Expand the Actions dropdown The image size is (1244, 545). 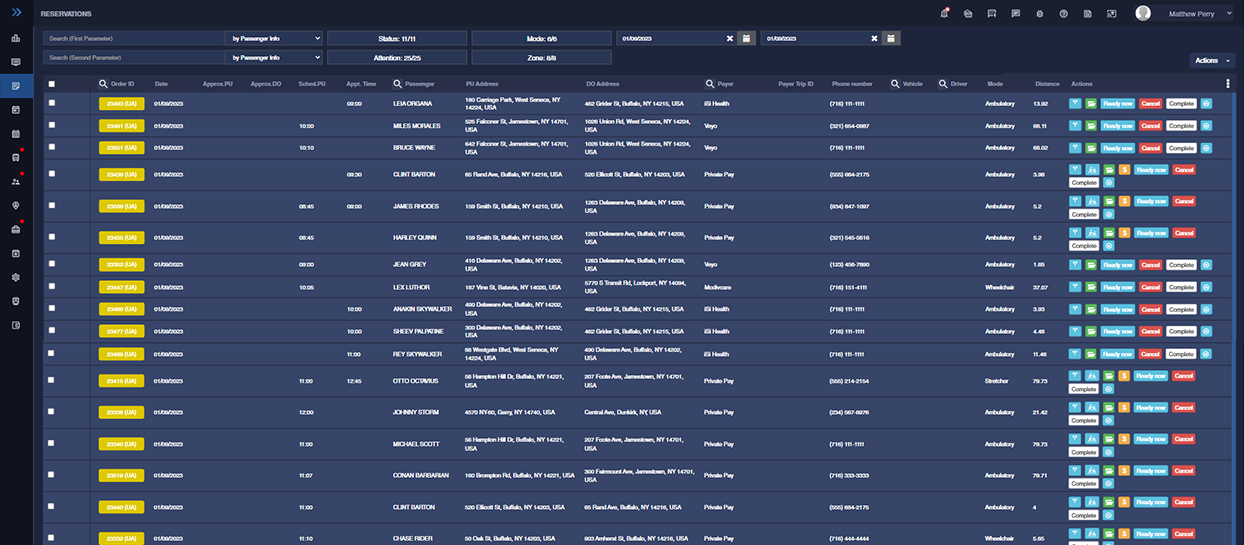[x=1207, y=60]
